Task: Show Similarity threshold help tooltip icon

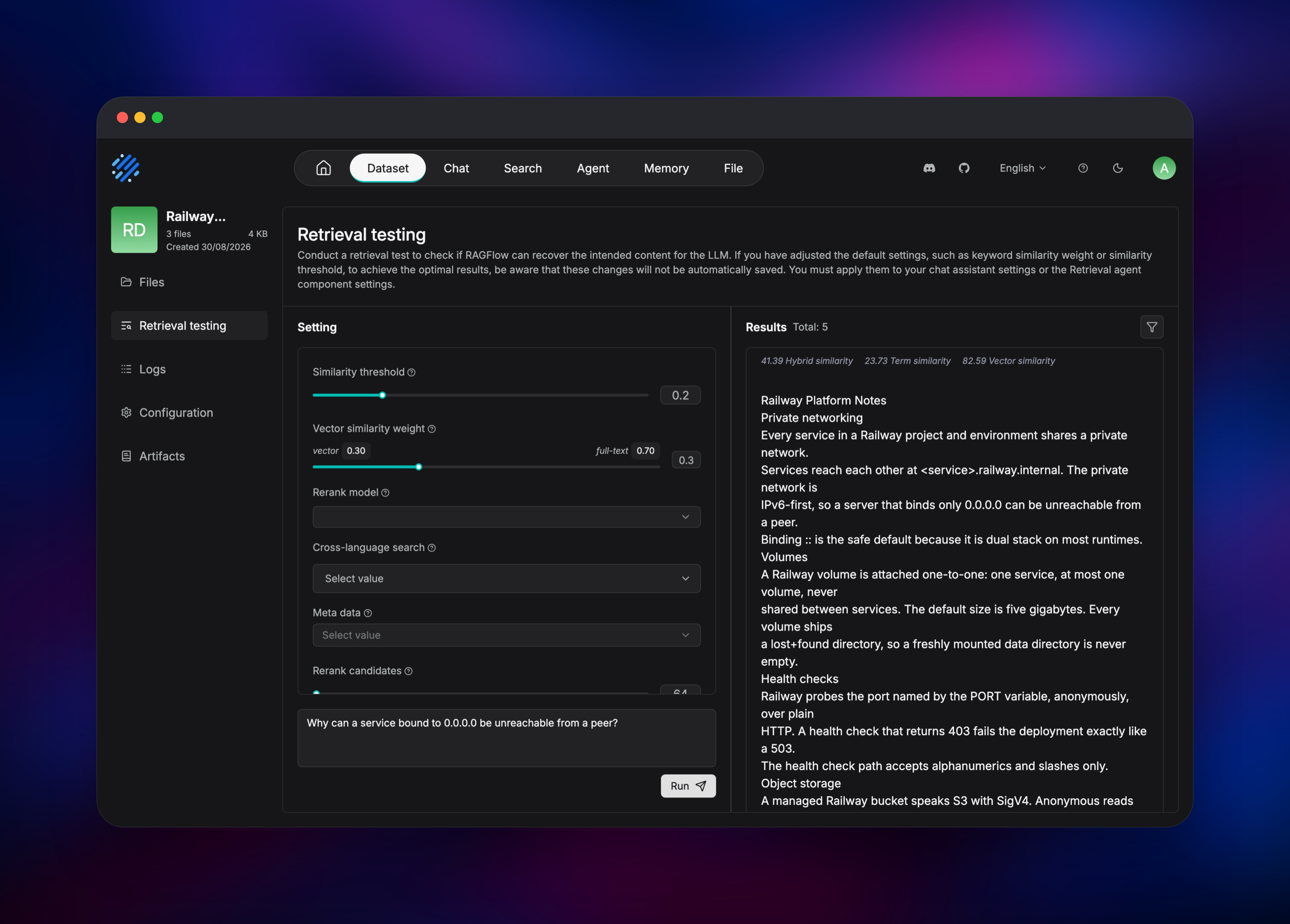Action: click(411, 372)
